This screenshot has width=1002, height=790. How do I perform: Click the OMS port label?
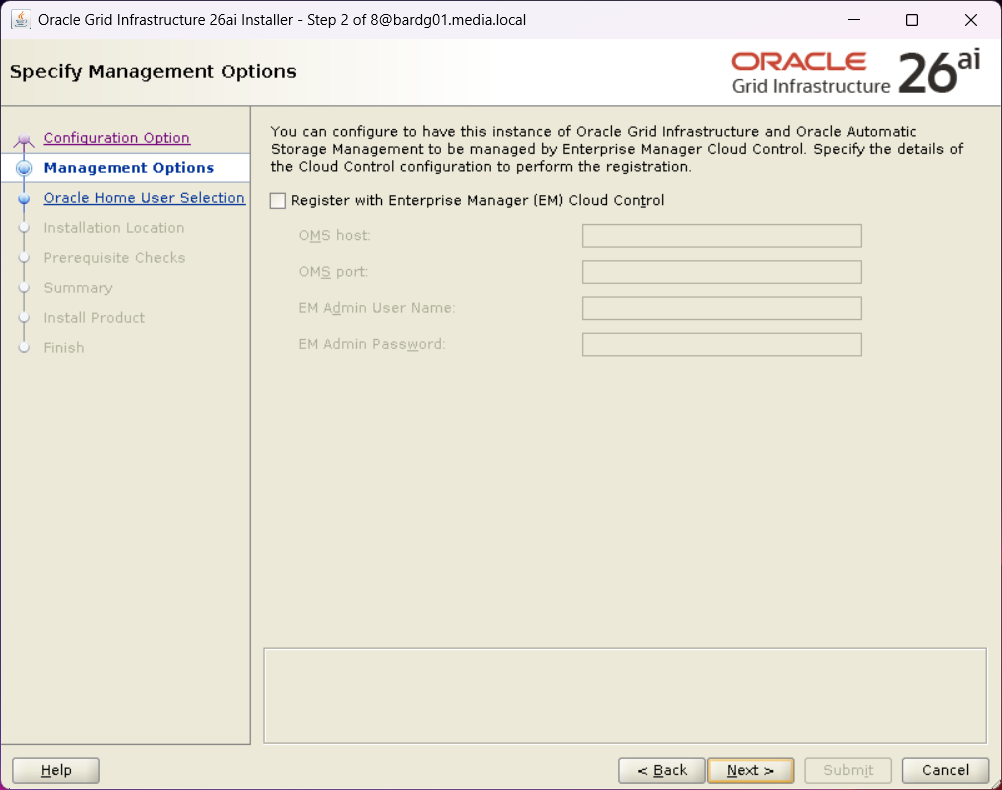click(333, 272)
